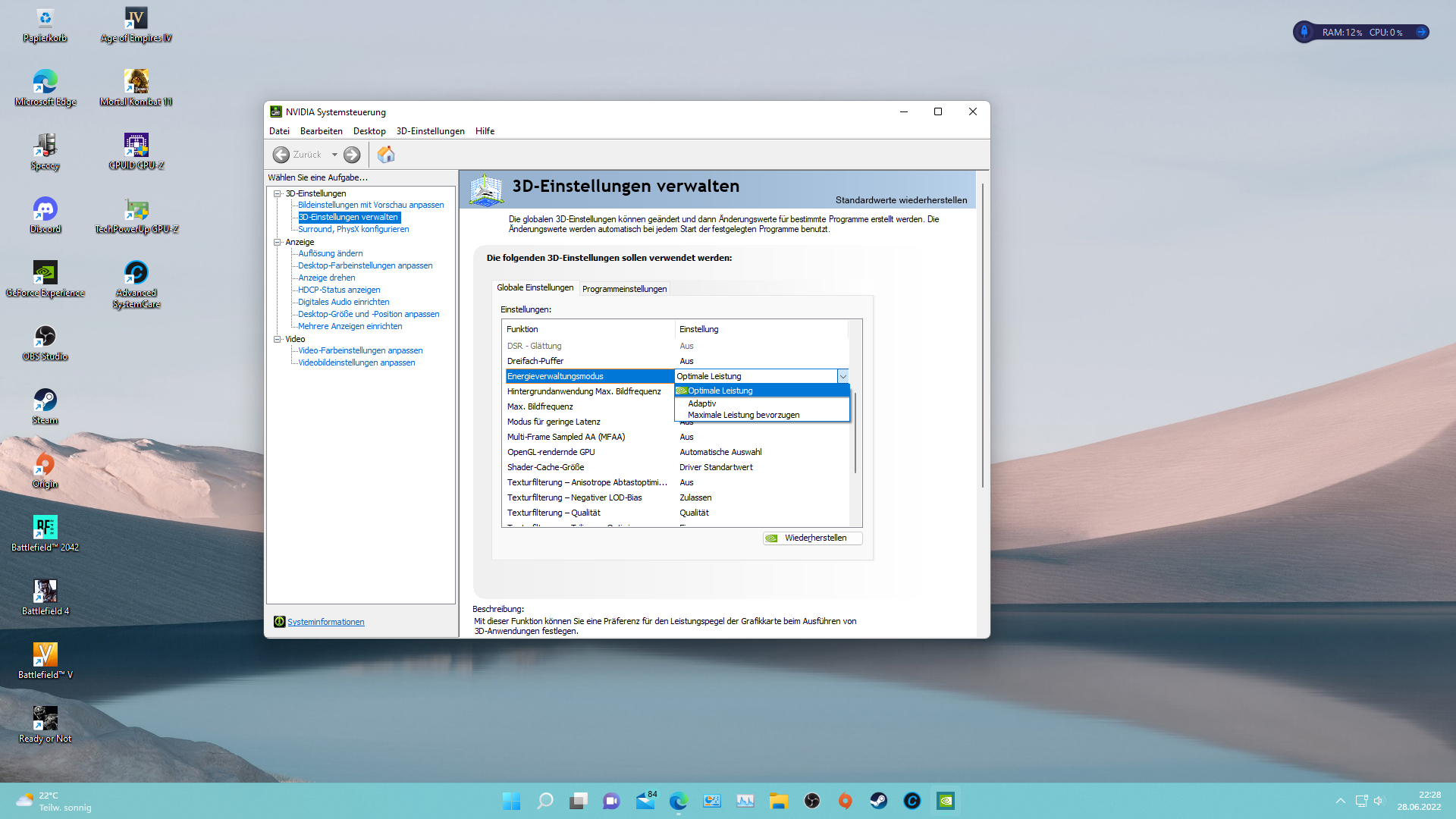
Task: Open Microsoft Edge desktop shortcut
Action: coord(45,89)
